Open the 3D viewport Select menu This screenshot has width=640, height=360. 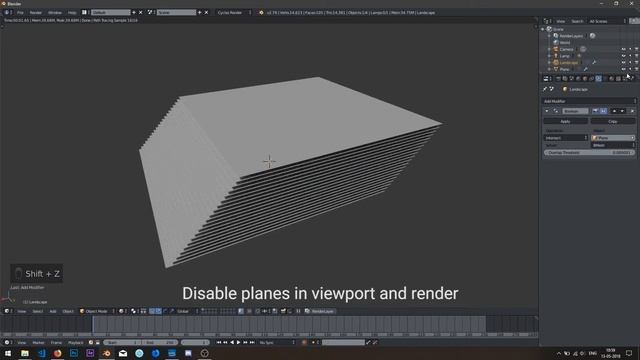point(38,311)
